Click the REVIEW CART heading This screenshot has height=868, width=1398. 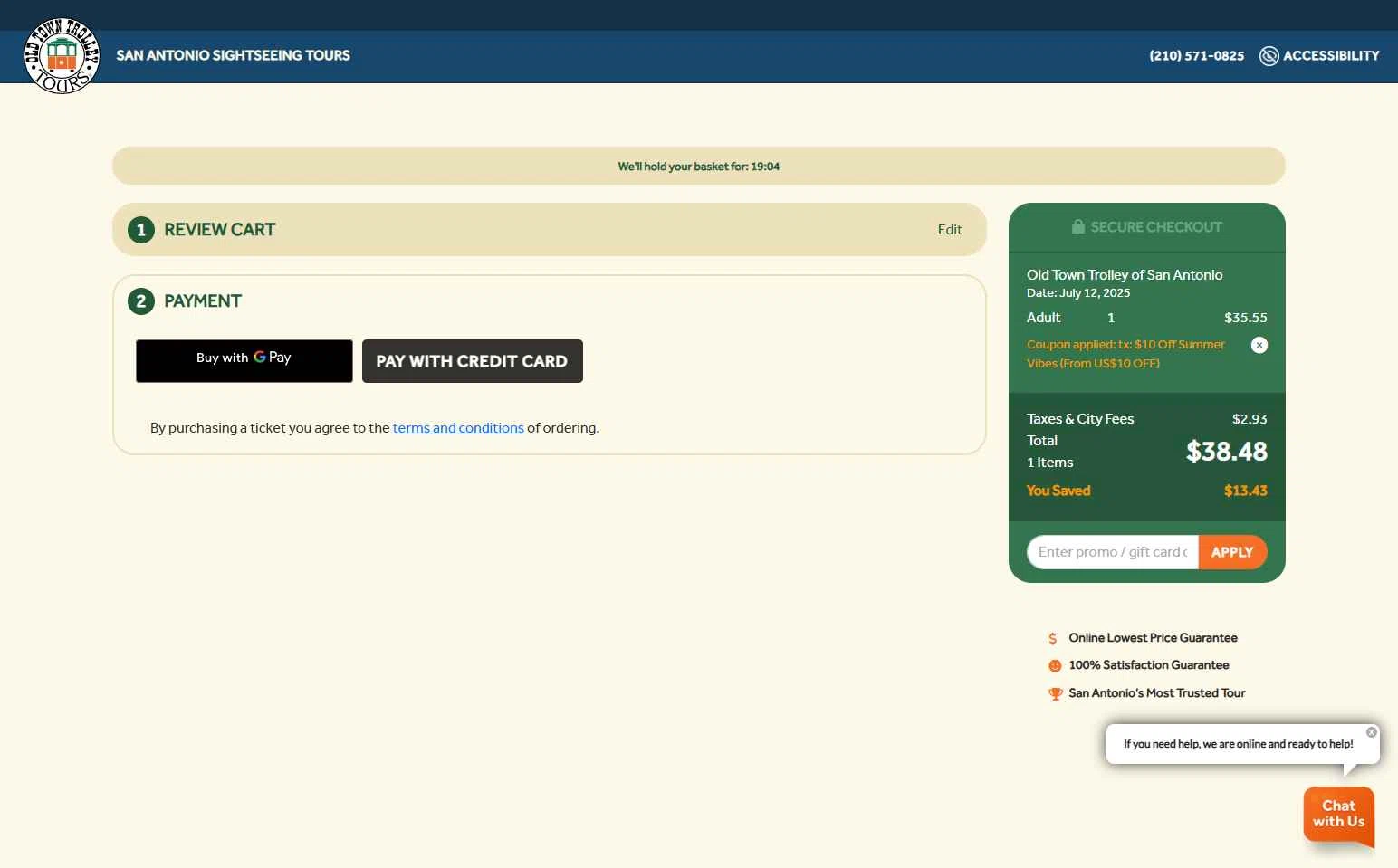[x=220, y=230]
